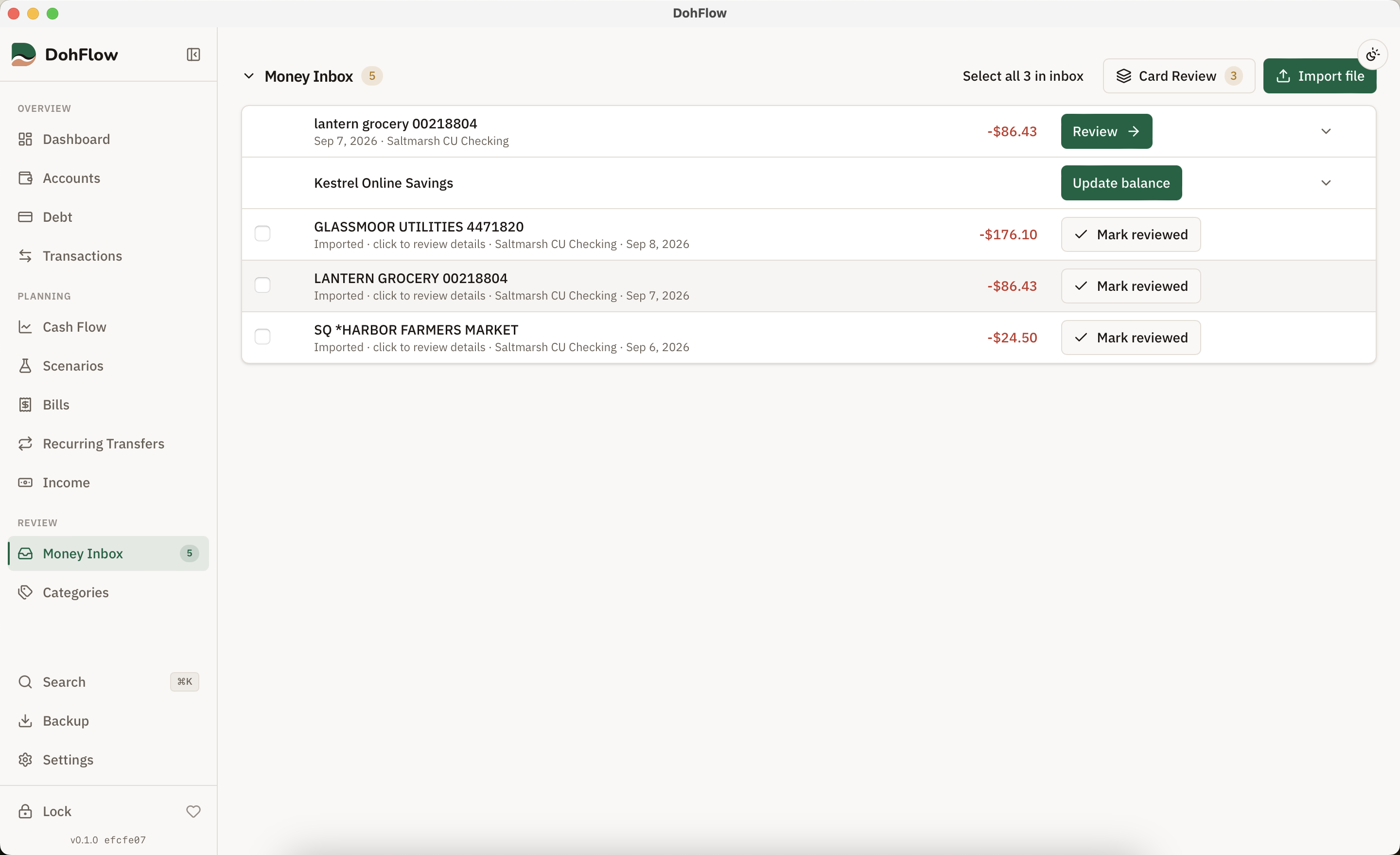
Task: Open Card Review
Action: [x=1178, y=75]
